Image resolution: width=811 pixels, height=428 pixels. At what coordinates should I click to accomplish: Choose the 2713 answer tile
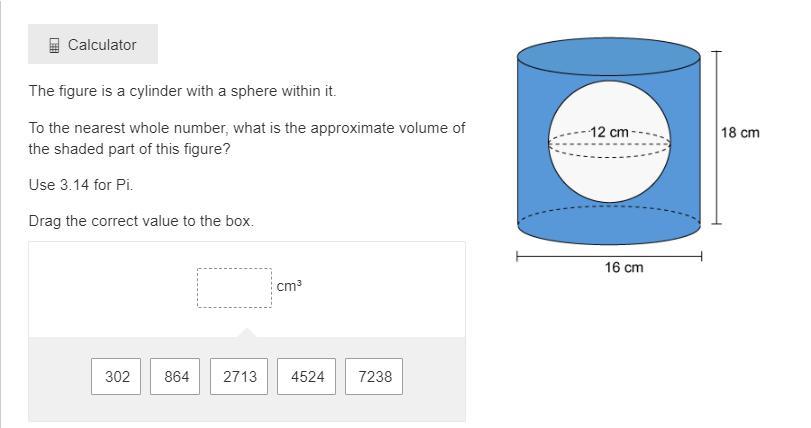[240, 377]
